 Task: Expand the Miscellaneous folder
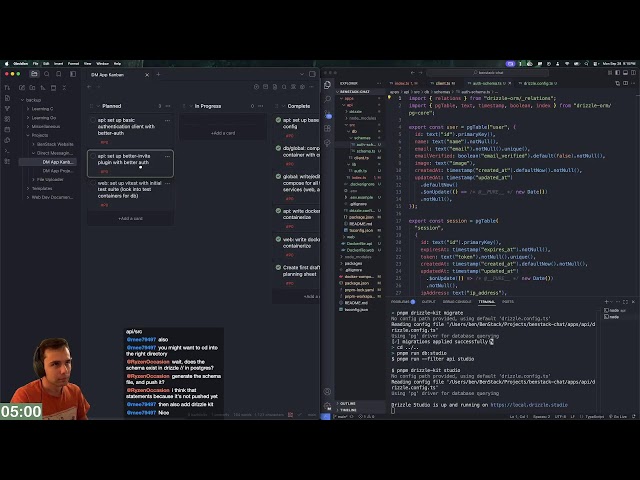click(28, 127)
